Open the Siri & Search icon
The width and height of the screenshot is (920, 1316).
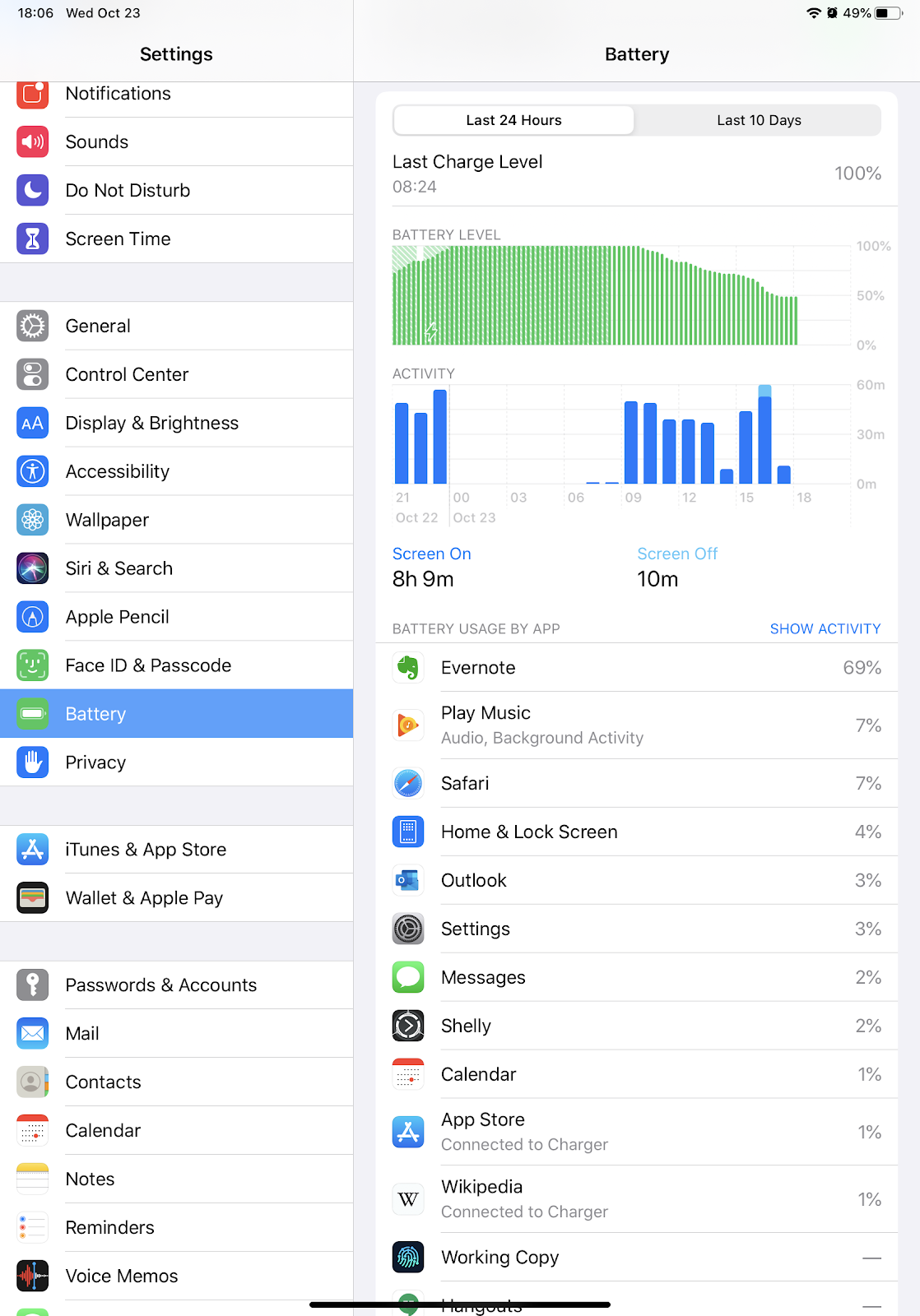[32, 568]
